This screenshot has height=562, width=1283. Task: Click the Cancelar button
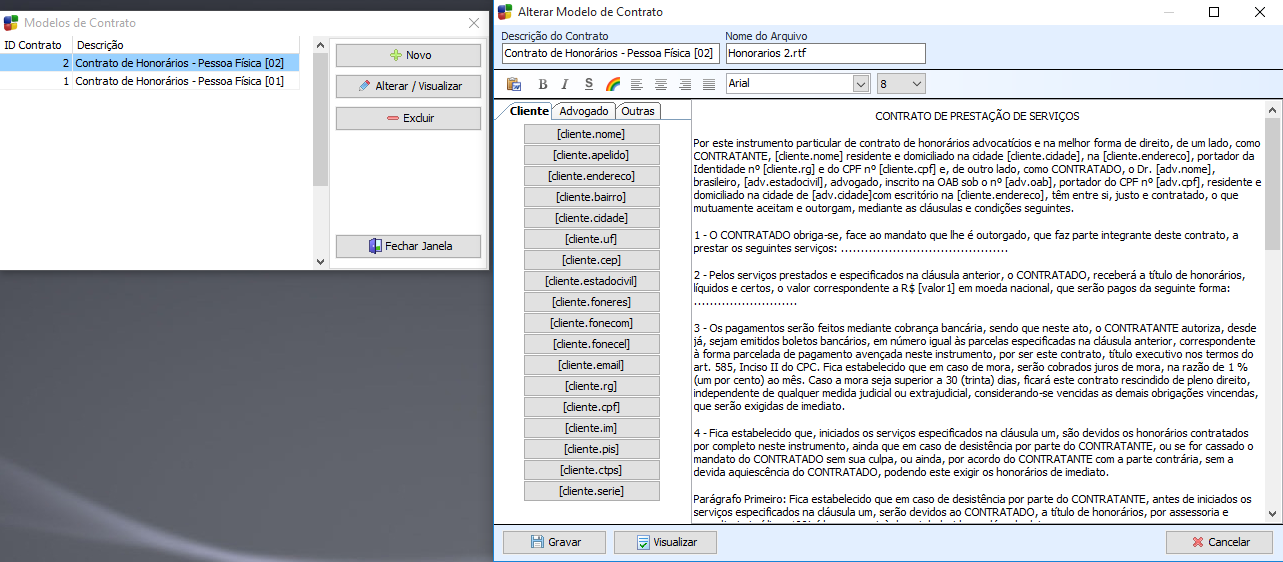click(x=1219, y=542)
